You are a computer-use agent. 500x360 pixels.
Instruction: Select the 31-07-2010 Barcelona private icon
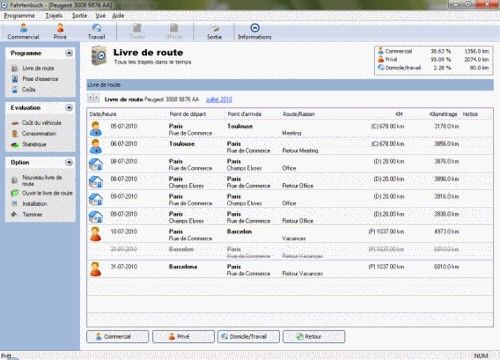click(96, 269)
